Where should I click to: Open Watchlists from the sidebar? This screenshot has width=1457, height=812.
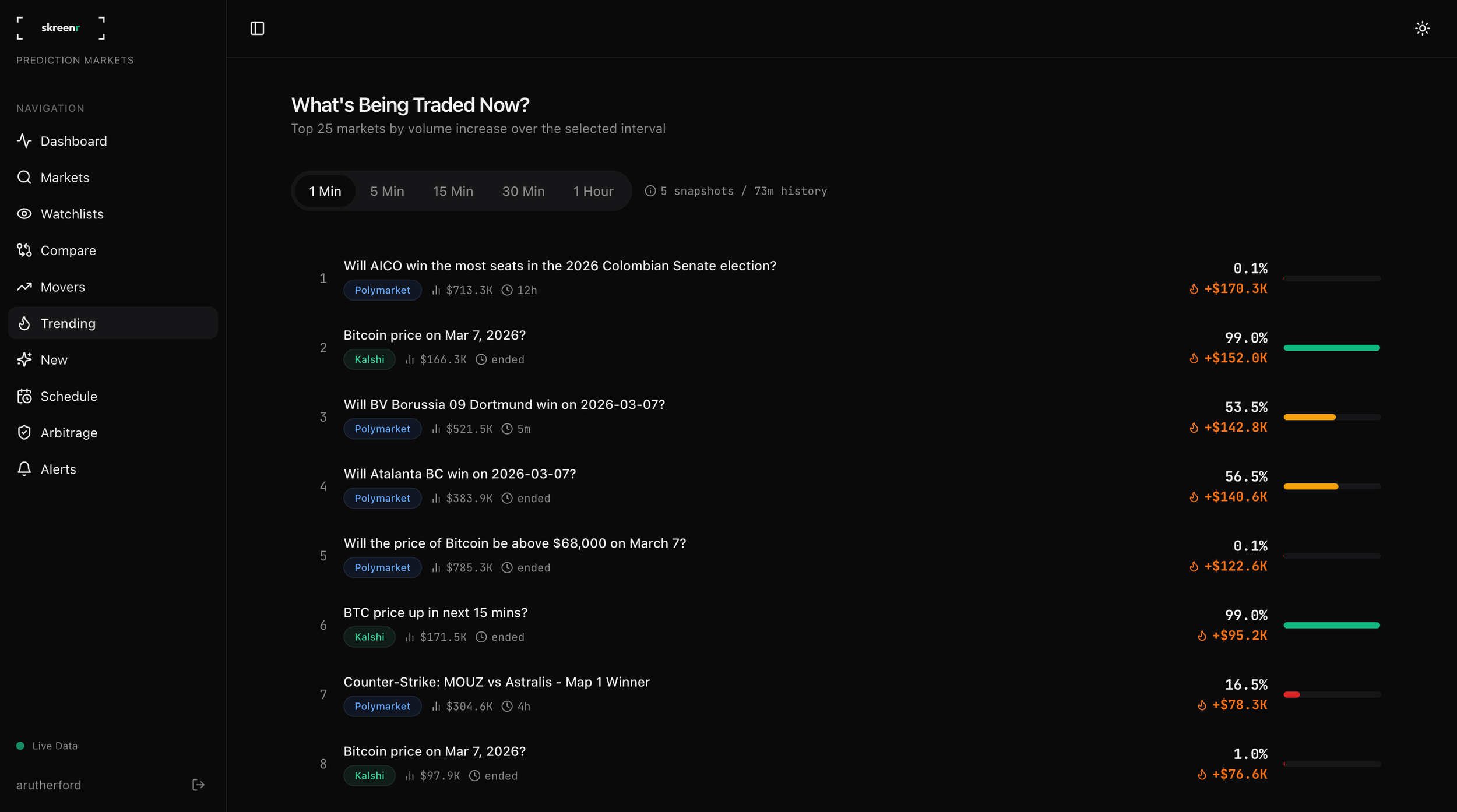tap(112, 214)
